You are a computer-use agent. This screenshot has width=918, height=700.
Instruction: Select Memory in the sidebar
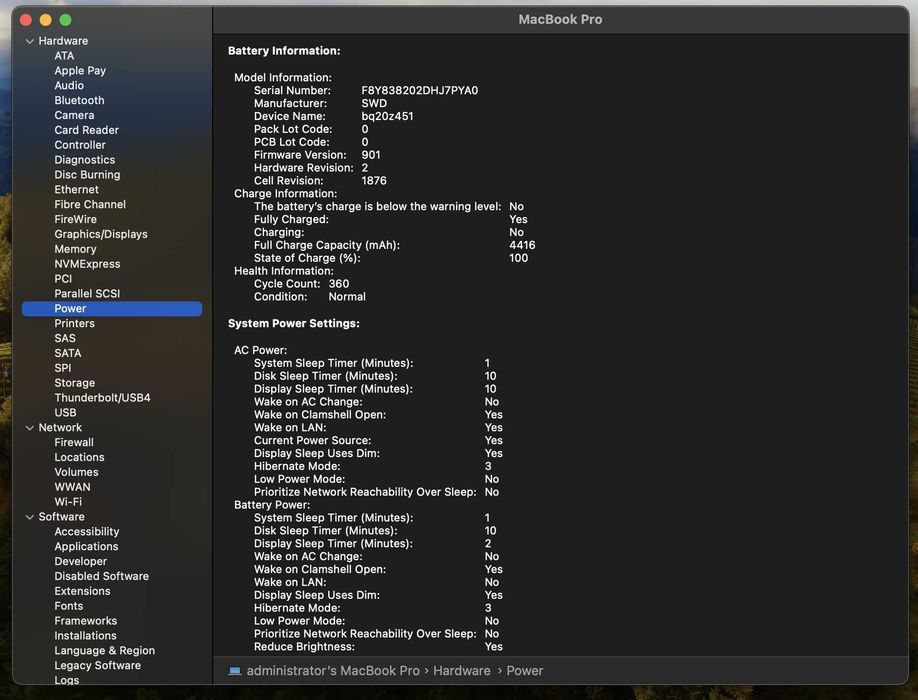coord(76,249)
